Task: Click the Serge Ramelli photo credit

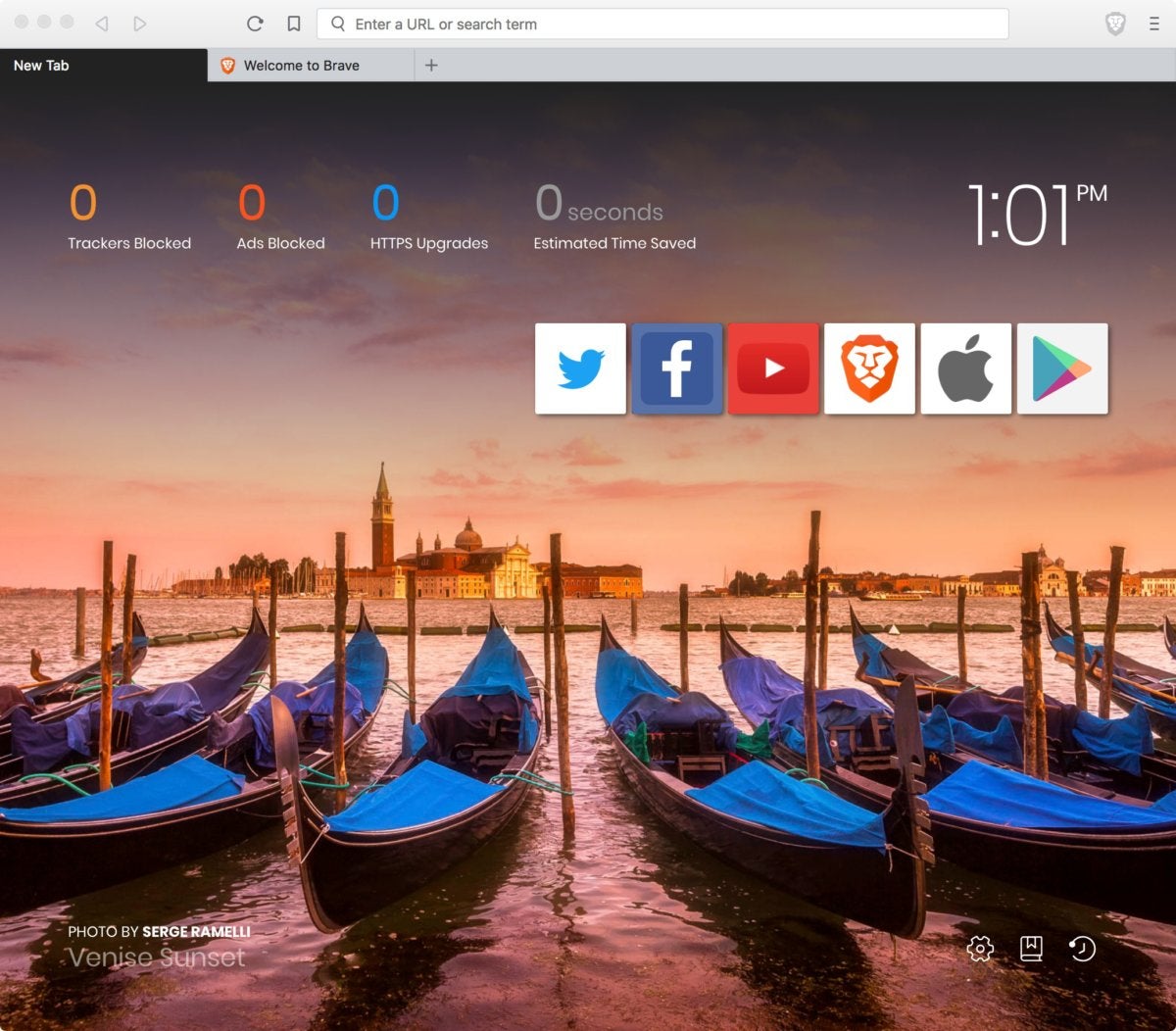Action: coord(159,932)
